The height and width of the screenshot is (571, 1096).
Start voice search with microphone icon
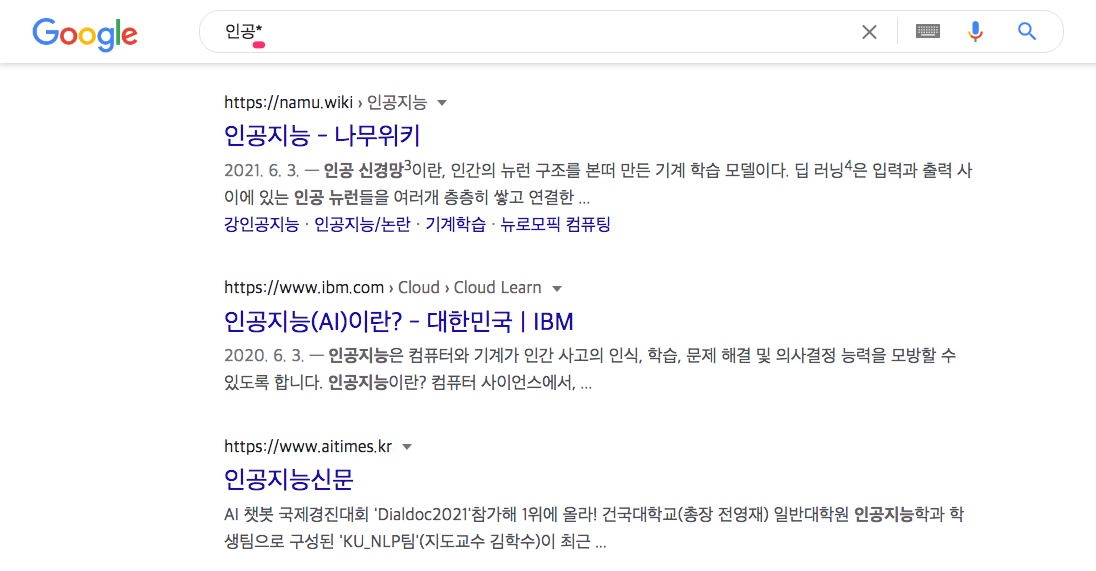point(975,31)
